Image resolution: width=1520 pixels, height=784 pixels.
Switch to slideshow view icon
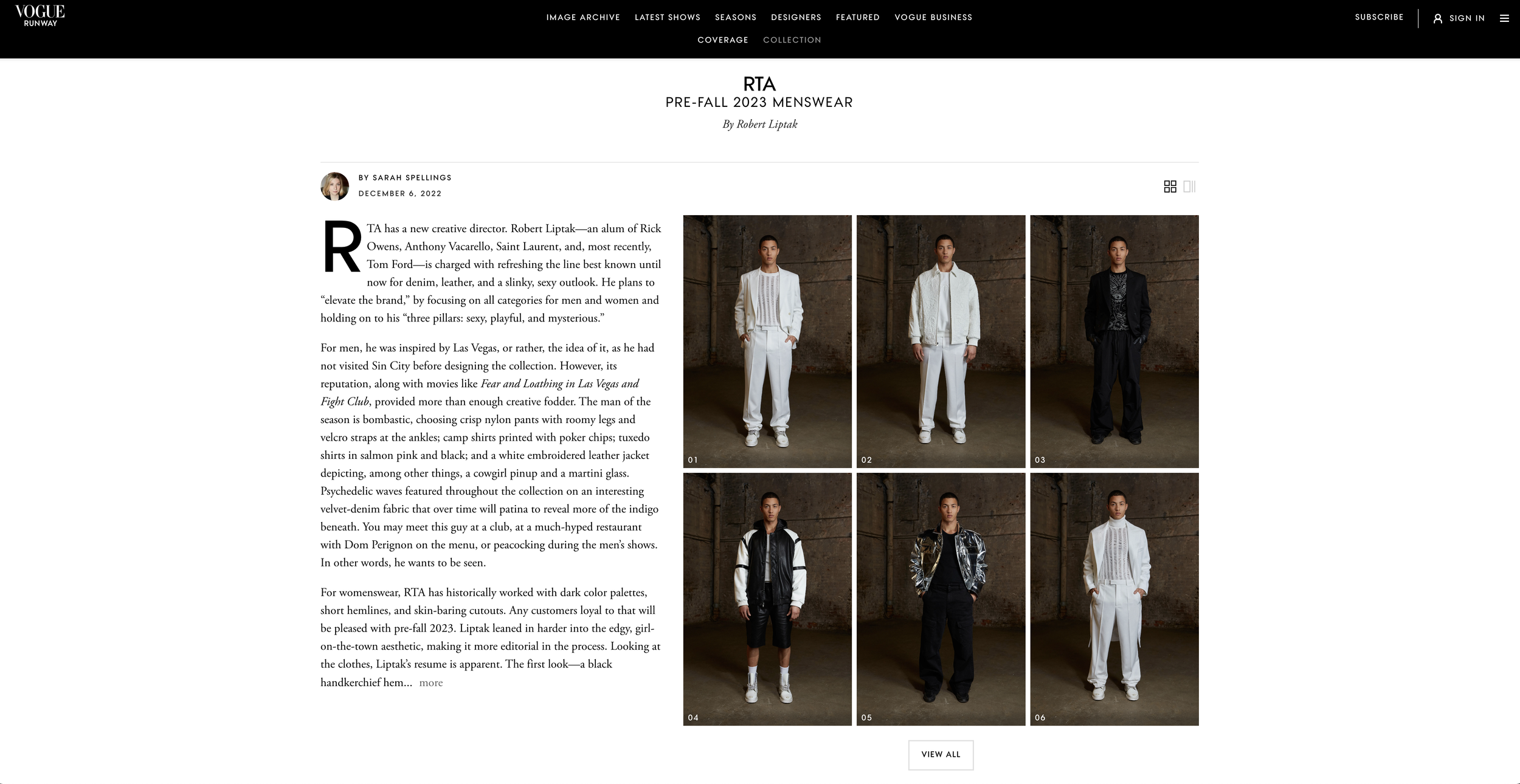[x=1189, y=187]
